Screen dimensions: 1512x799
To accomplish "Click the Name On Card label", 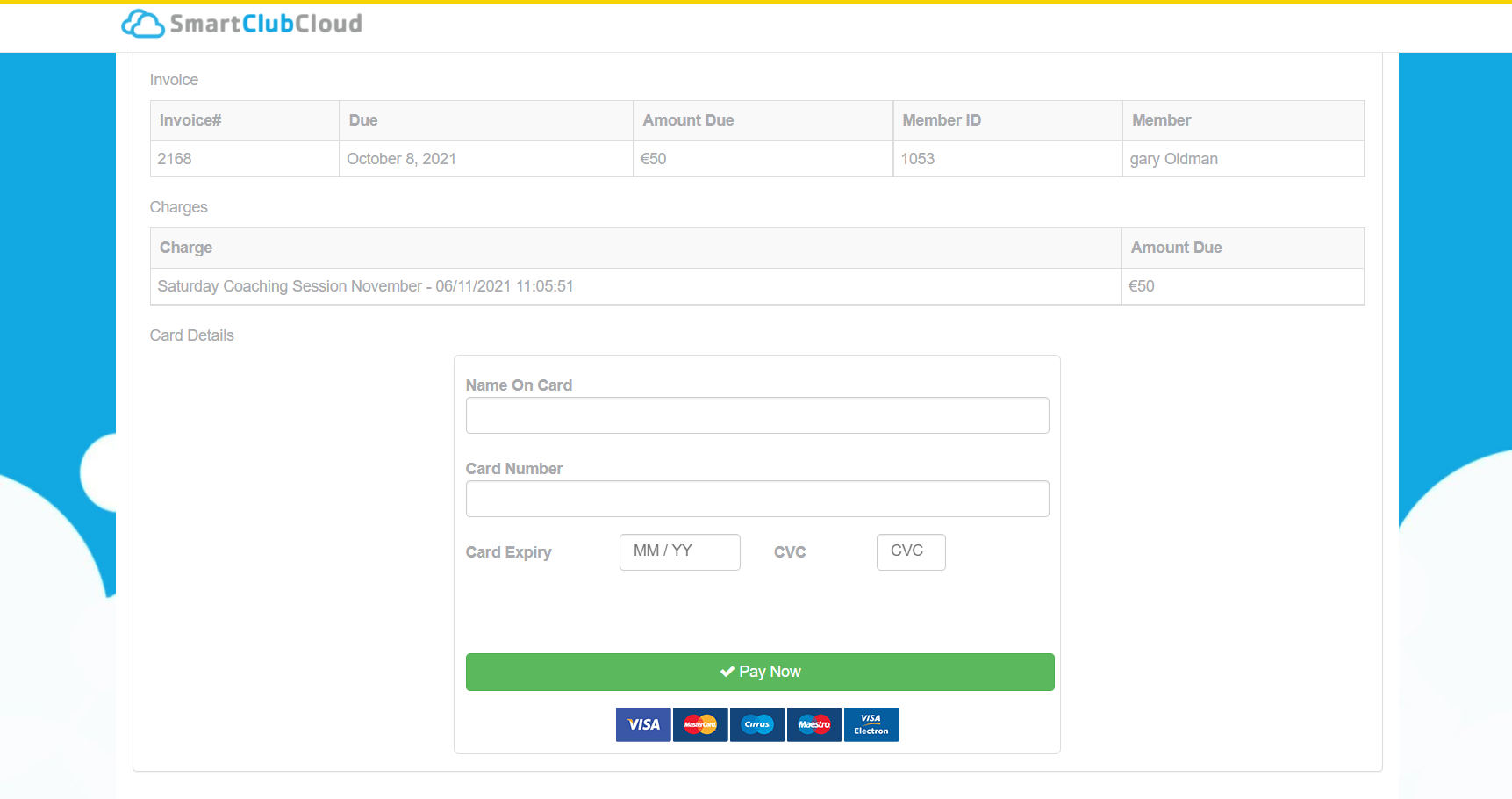I will tap(519, 385).
